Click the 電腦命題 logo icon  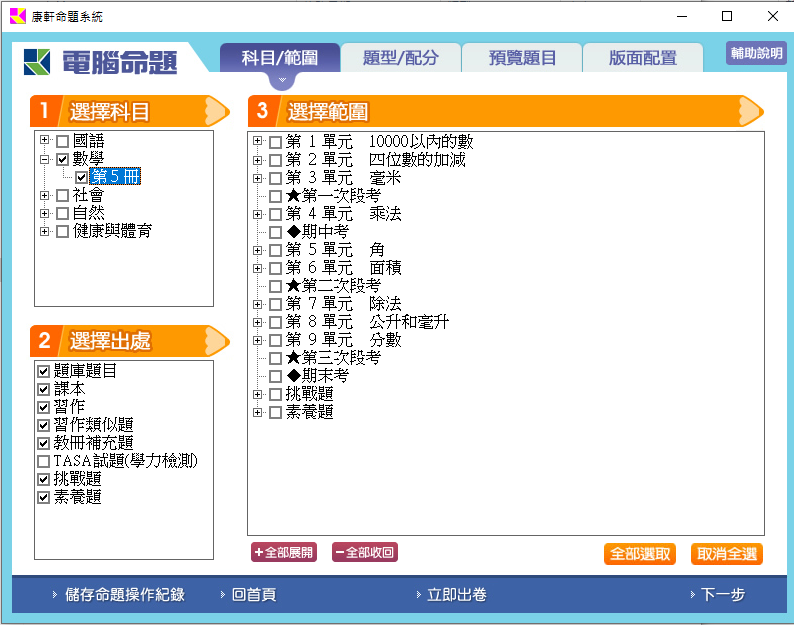(x=39, y=62)
